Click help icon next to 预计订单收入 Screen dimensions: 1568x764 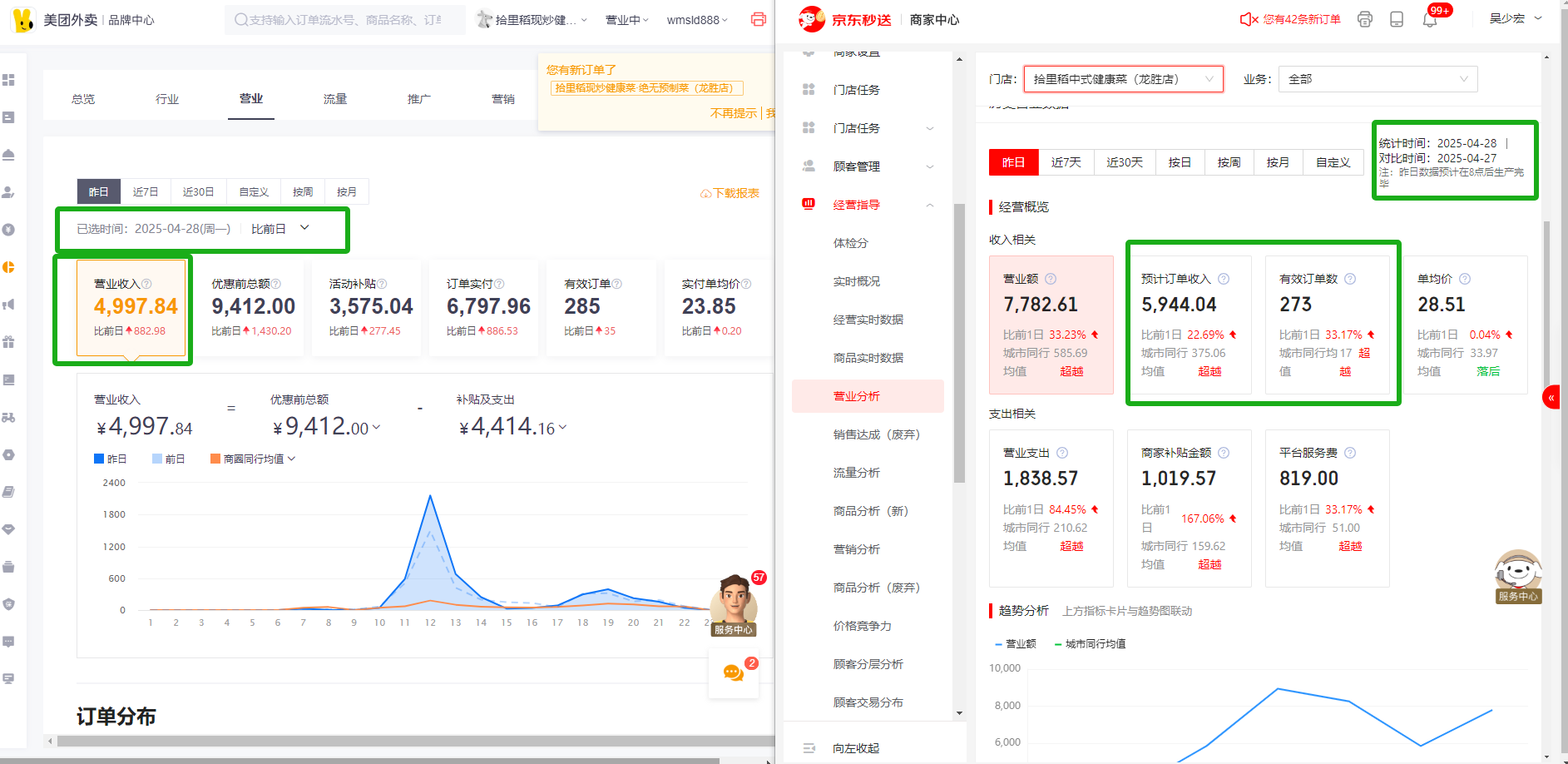pyautogui.click(x=1224, y=279)
